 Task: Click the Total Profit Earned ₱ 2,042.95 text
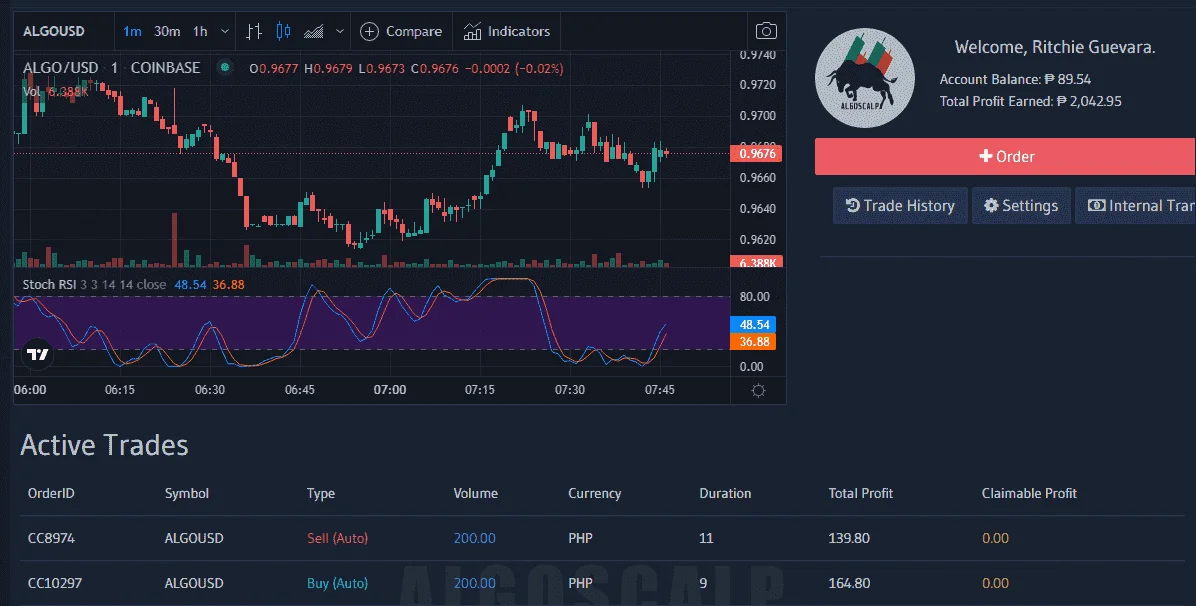click(1030, 102)
